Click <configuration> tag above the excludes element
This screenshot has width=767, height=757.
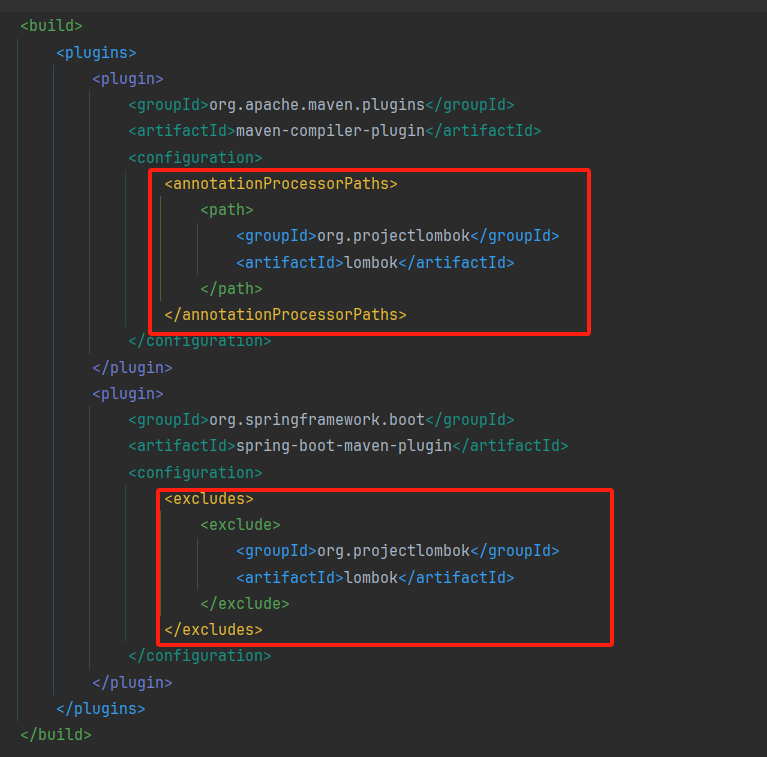195,473
